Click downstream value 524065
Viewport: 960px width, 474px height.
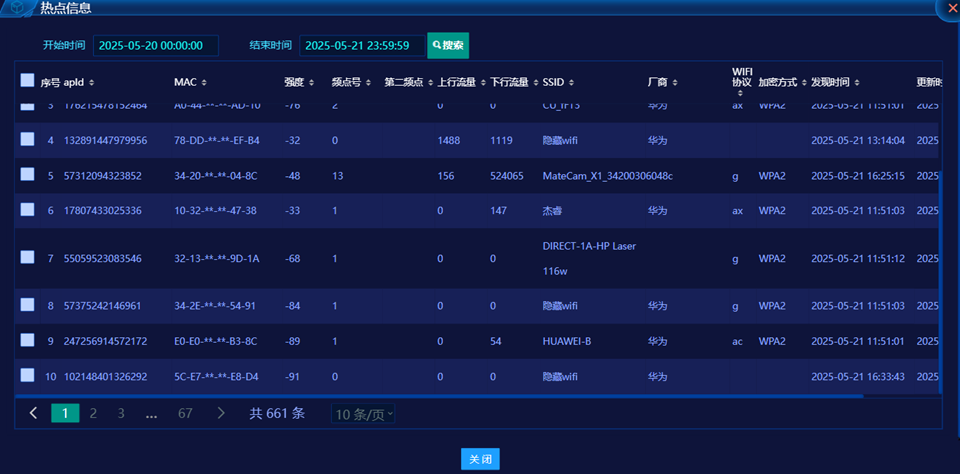click(507, 176)
